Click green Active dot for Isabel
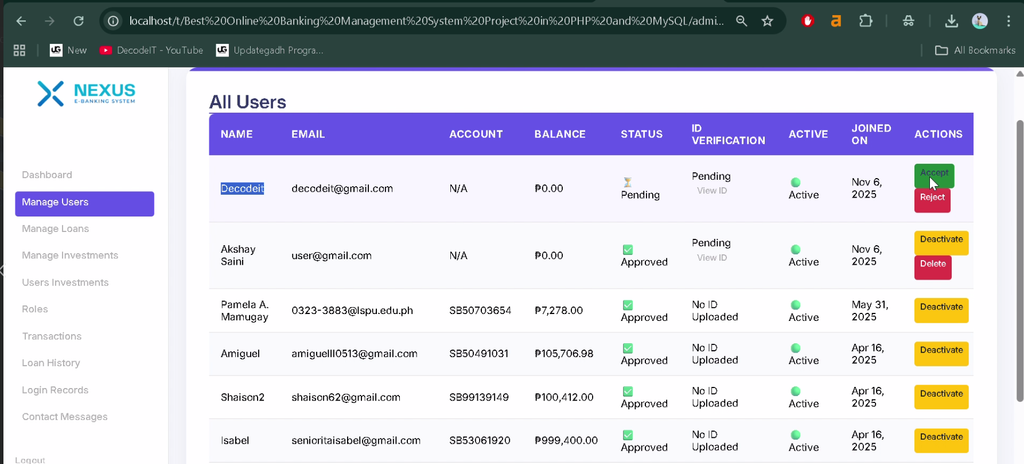The height and width of the screenshot is (464, 1024). [x=795, y=435]
